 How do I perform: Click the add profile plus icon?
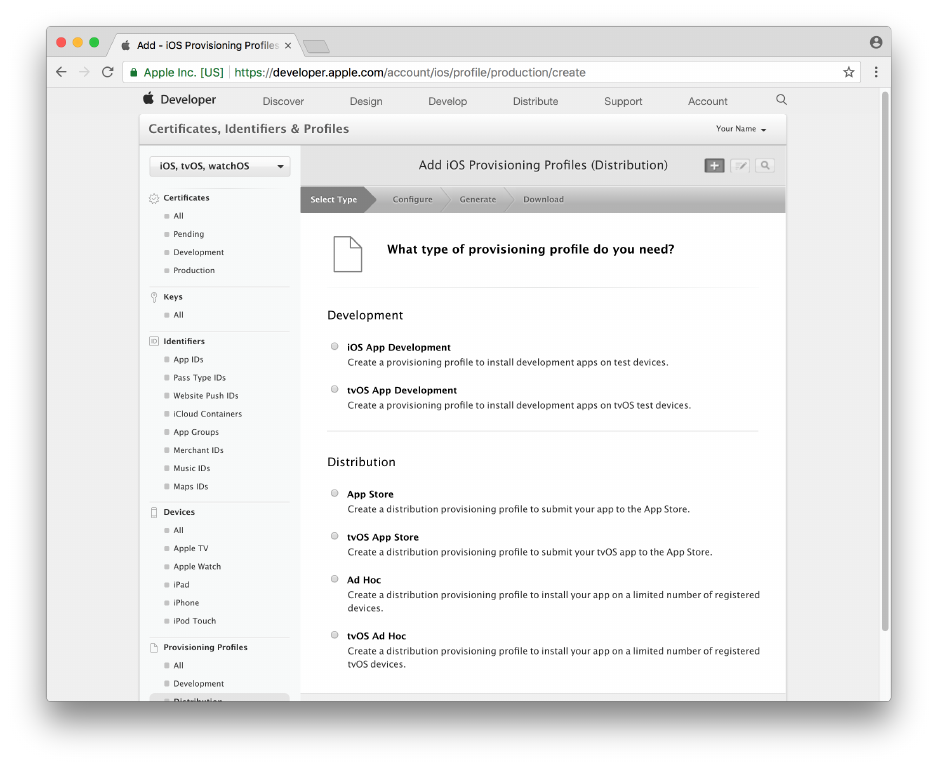[x=714, y=165]
